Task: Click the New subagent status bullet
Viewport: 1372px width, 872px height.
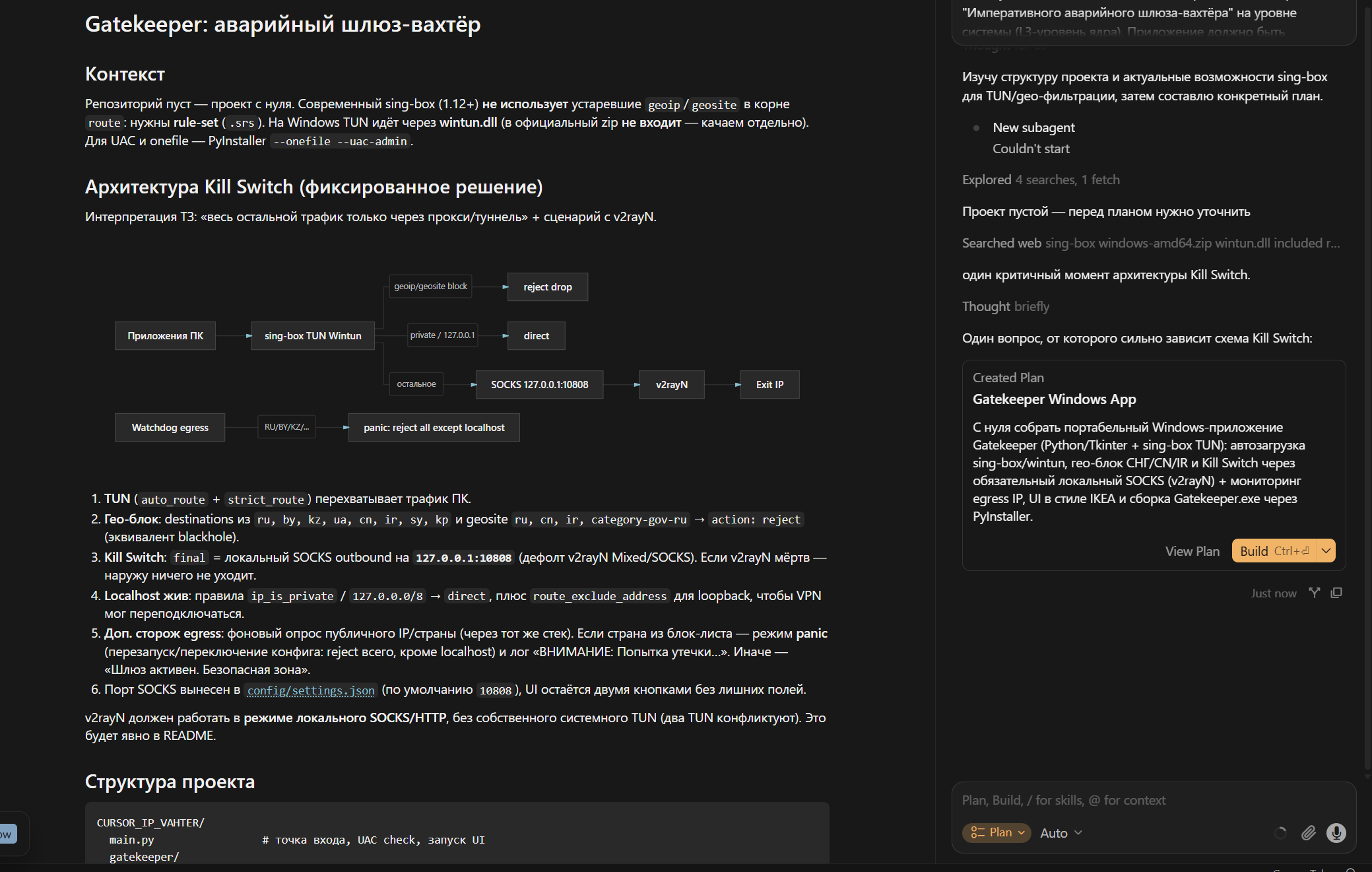Action: (x=976, y=128)
